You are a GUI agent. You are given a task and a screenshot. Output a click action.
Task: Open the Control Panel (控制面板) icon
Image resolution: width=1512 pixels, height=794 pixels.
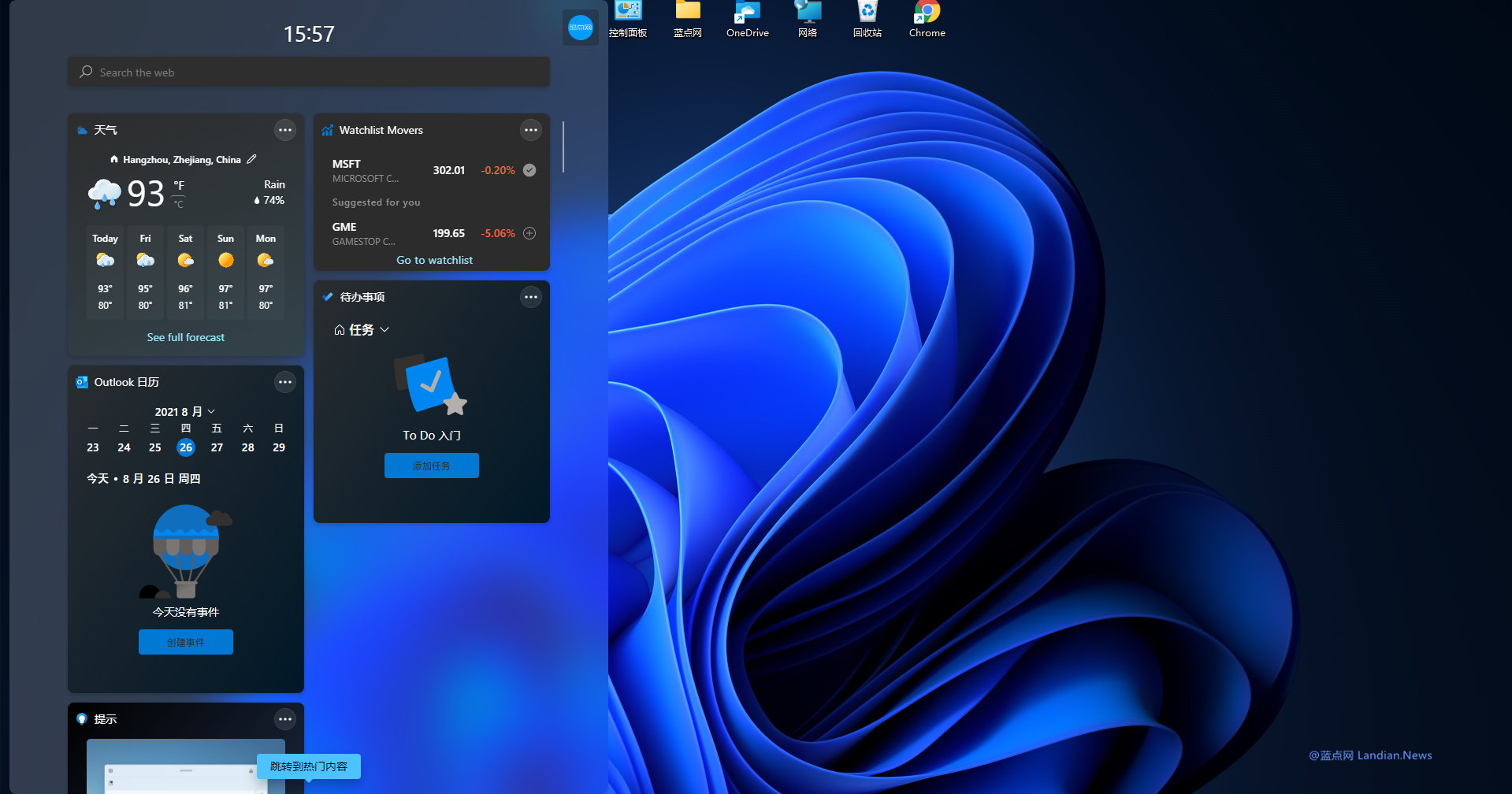click(x=628, y=17)
